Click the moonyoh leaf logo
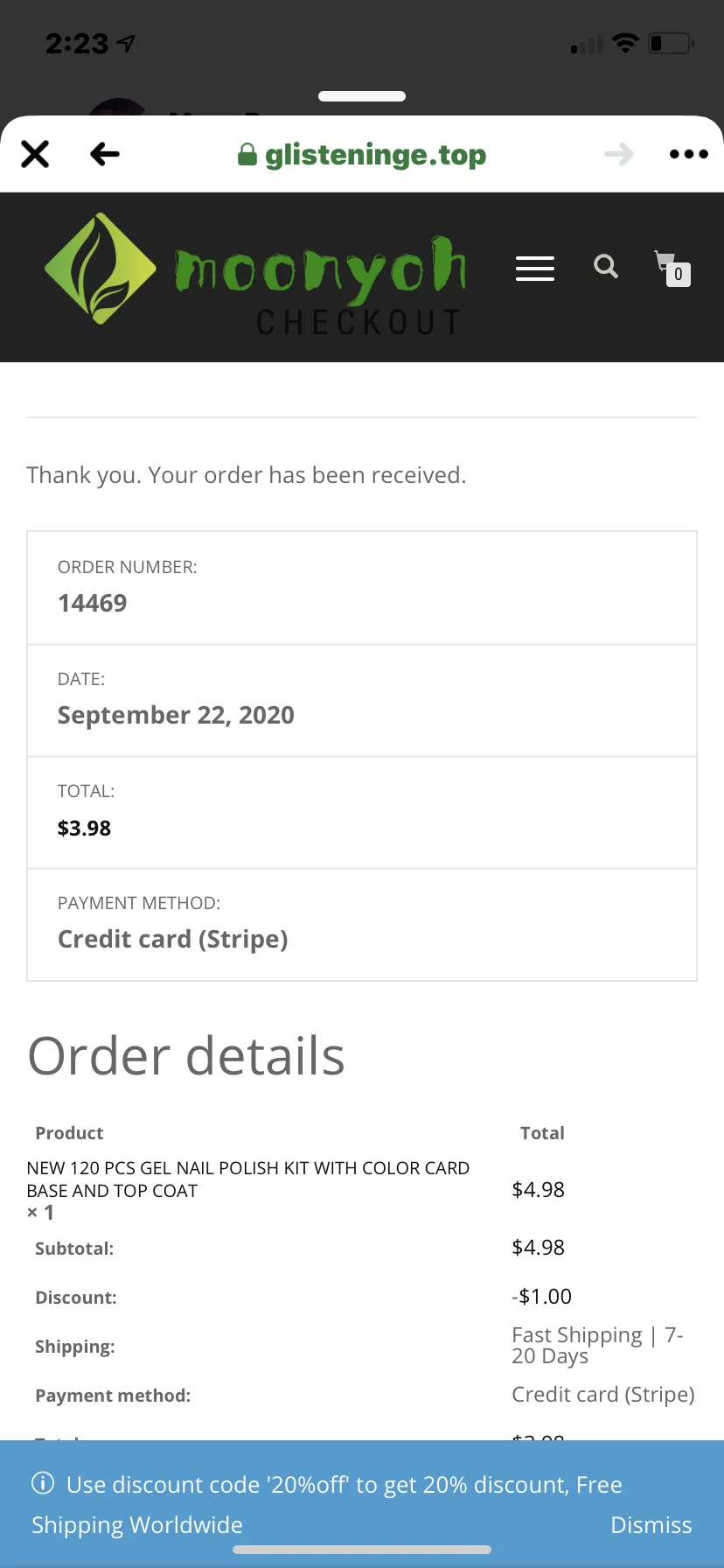Viewport: 724px width, 1568px height. click(x=100, y=269)
